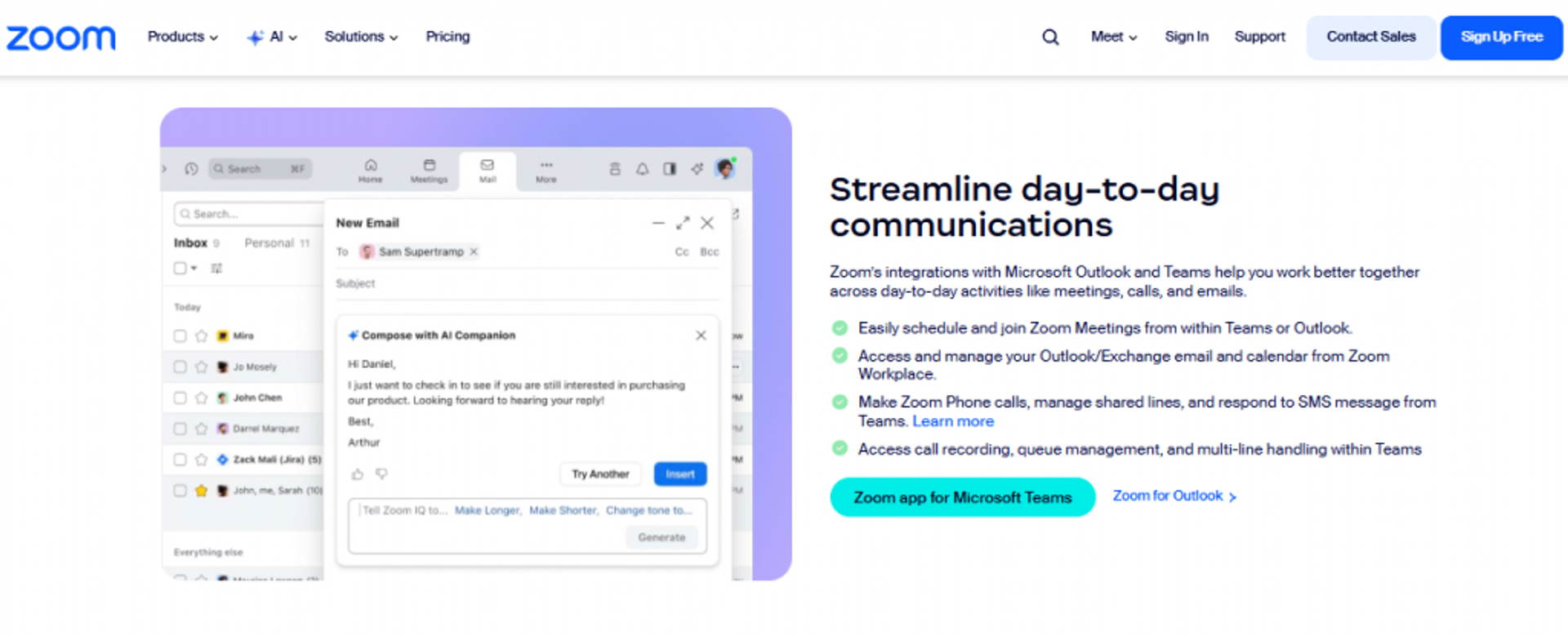Click the printer-like icon beside the bell

[x=615, y=169]
